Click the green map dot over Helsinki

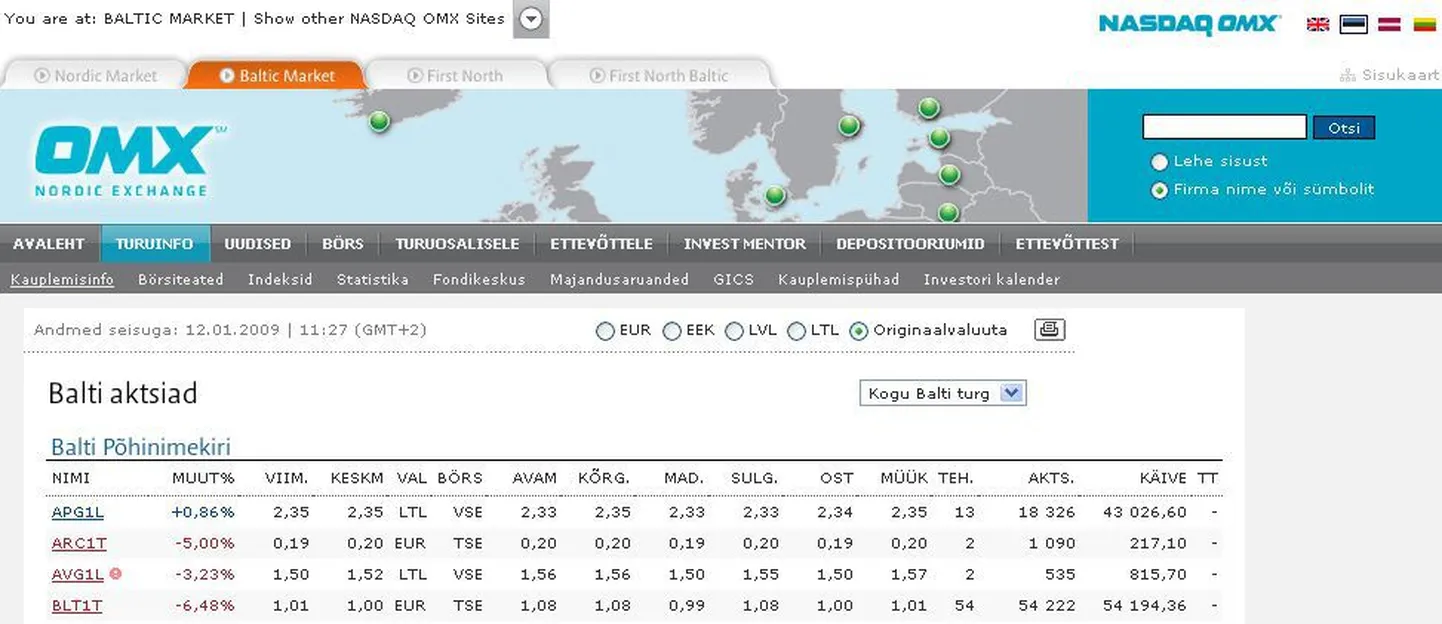pos(929,107)
